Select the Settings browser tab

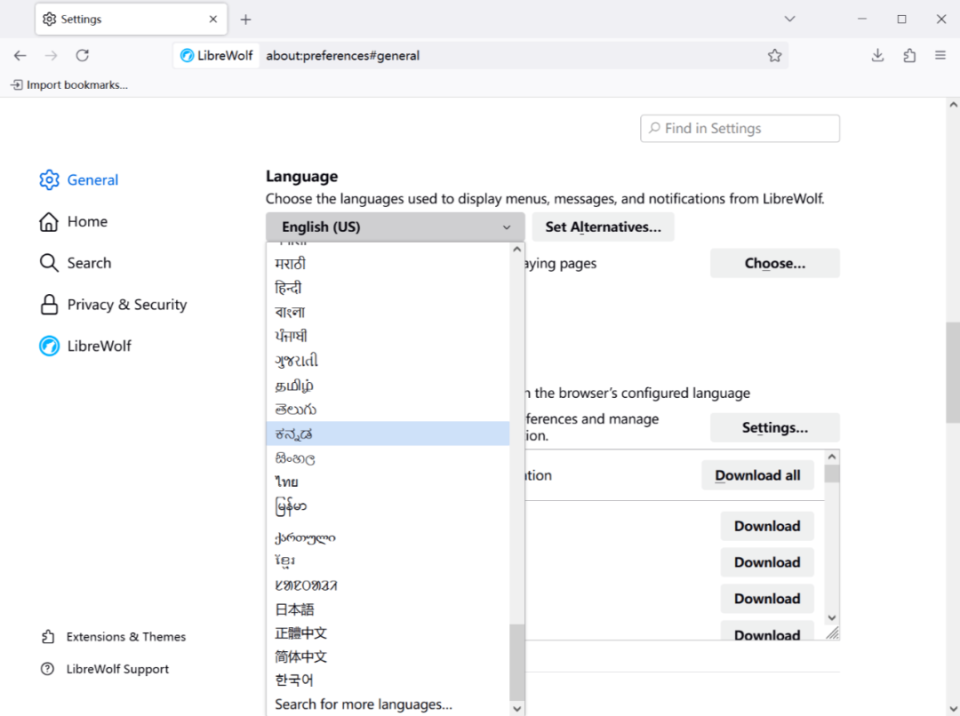pyautogui.click(x=131, y=19)
